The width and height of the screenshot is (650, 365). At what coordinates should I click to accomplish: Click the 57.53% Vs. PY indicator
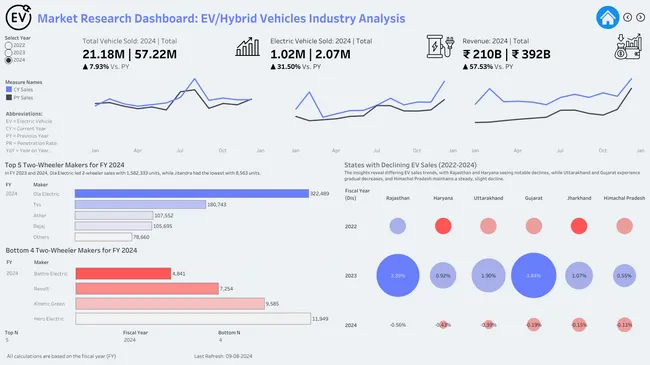click(x=488, y=66)
